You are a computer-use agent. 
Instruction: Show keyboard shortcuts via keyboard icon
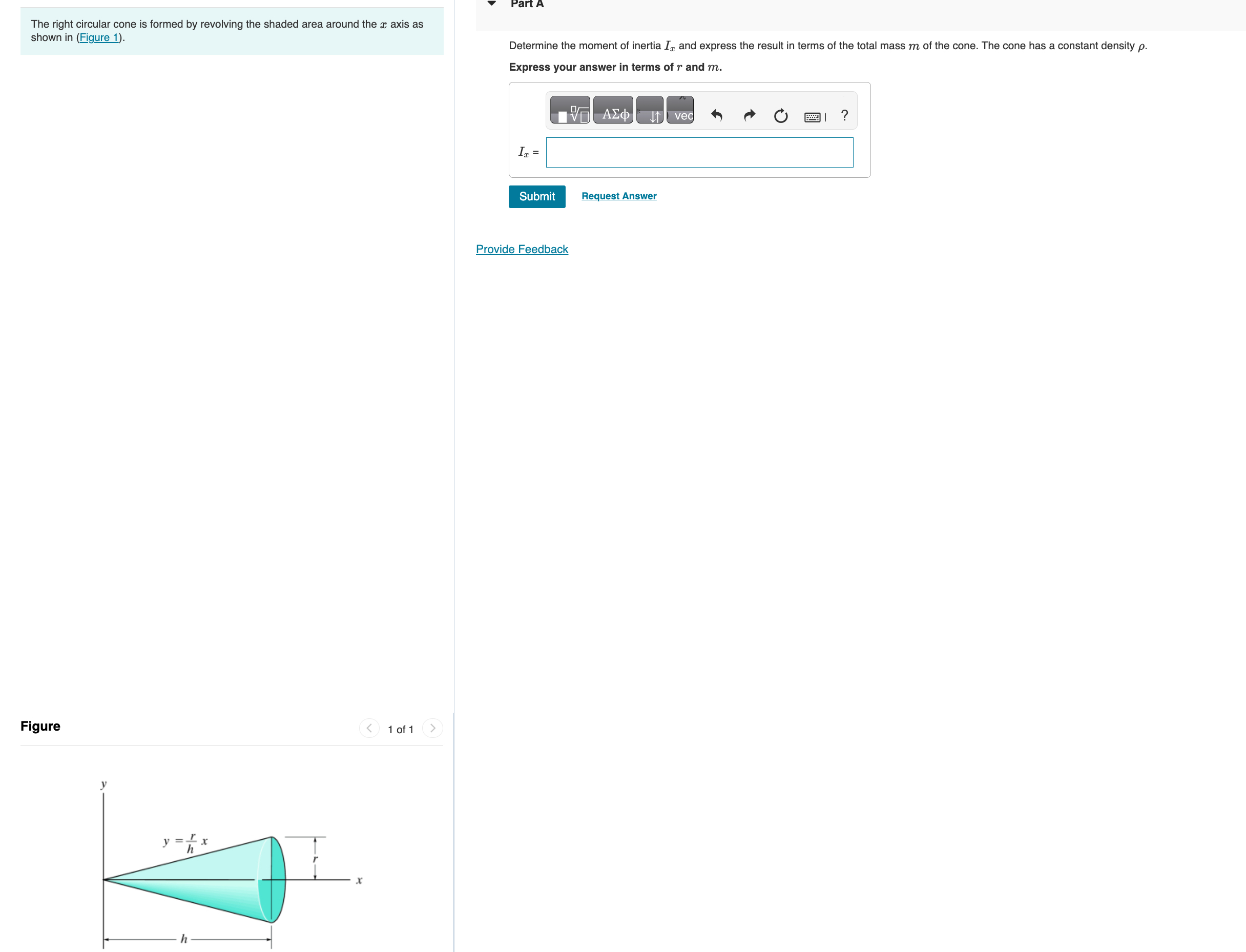tap(813, 117)
